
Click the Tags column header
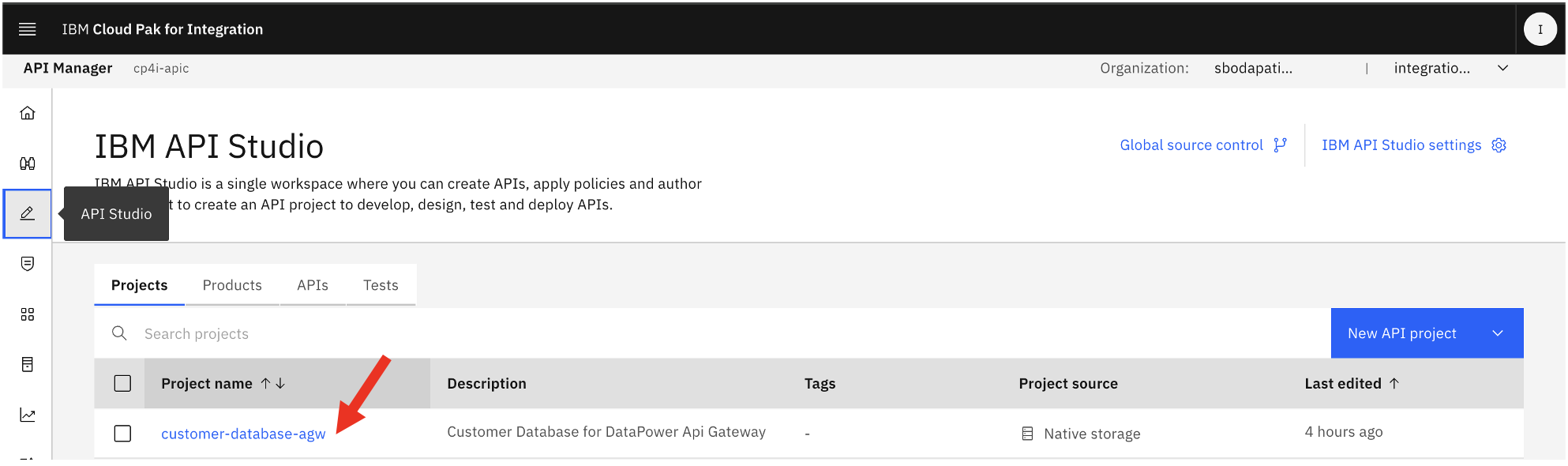(820, 383)
